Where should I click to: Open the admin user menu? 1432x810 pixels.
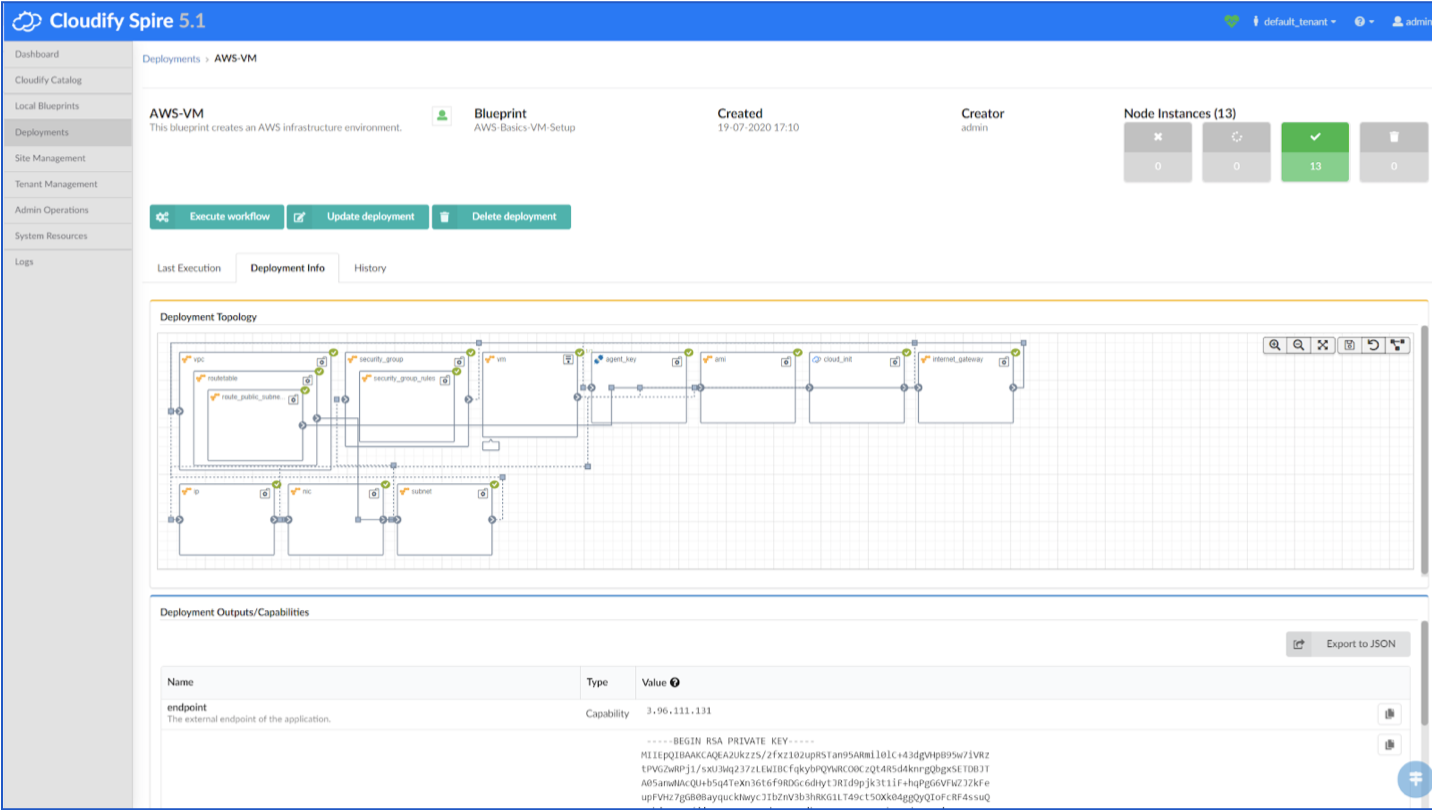[x=1412, y=21]
